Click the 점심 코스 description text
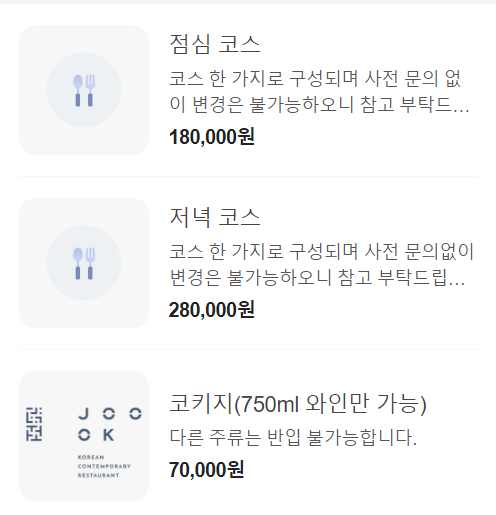The height and width of the screenshot is (515, 496). coord(319,92)
